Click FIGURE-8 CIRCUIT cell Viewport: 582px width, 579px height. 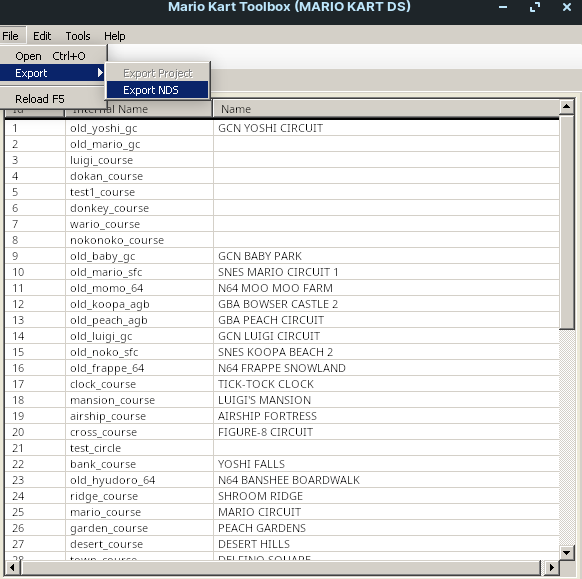[x=386, y=432]
